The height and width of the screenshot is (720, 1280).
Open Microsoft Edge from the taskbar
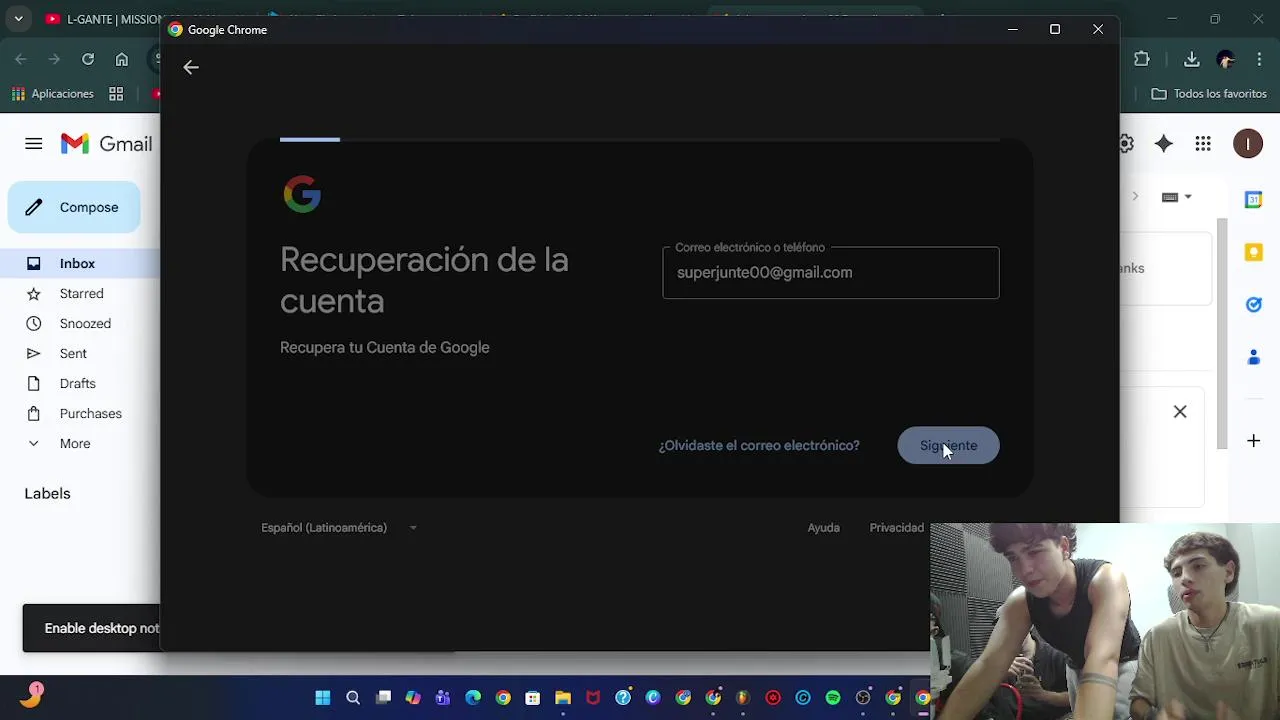coord(473,698)
